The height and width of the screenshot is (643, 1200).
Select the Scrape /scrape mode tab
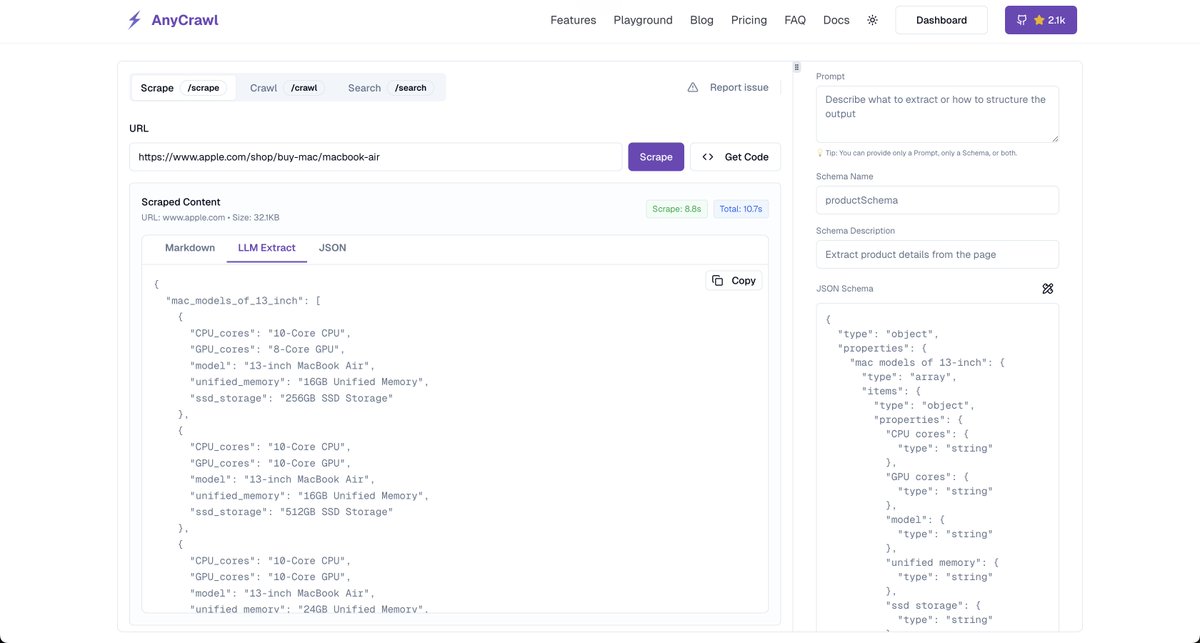184,88
